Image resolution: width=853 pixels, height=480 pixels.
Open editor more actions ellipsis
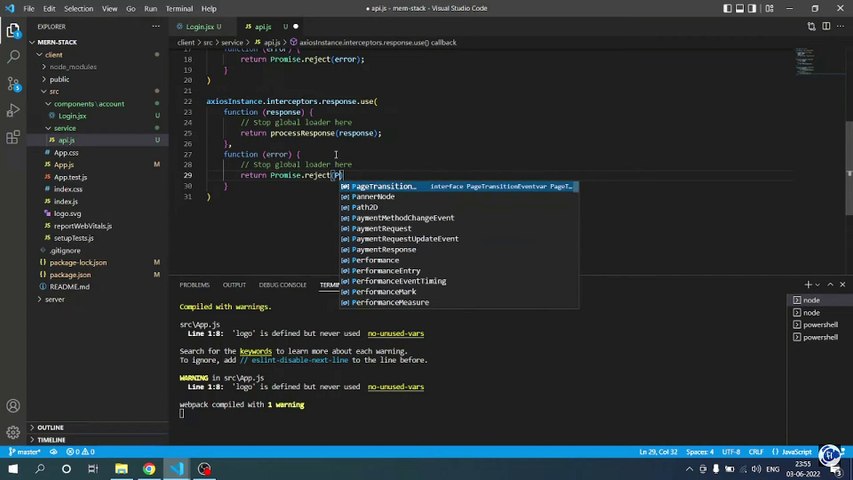click(x=840, y=26)
